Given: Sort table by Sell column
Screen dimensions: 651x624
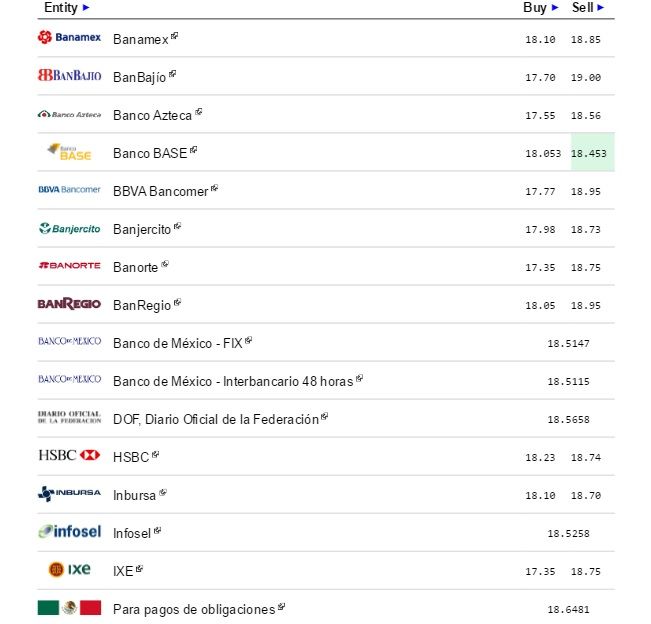Looking at the screenshot, I should 588,7.
